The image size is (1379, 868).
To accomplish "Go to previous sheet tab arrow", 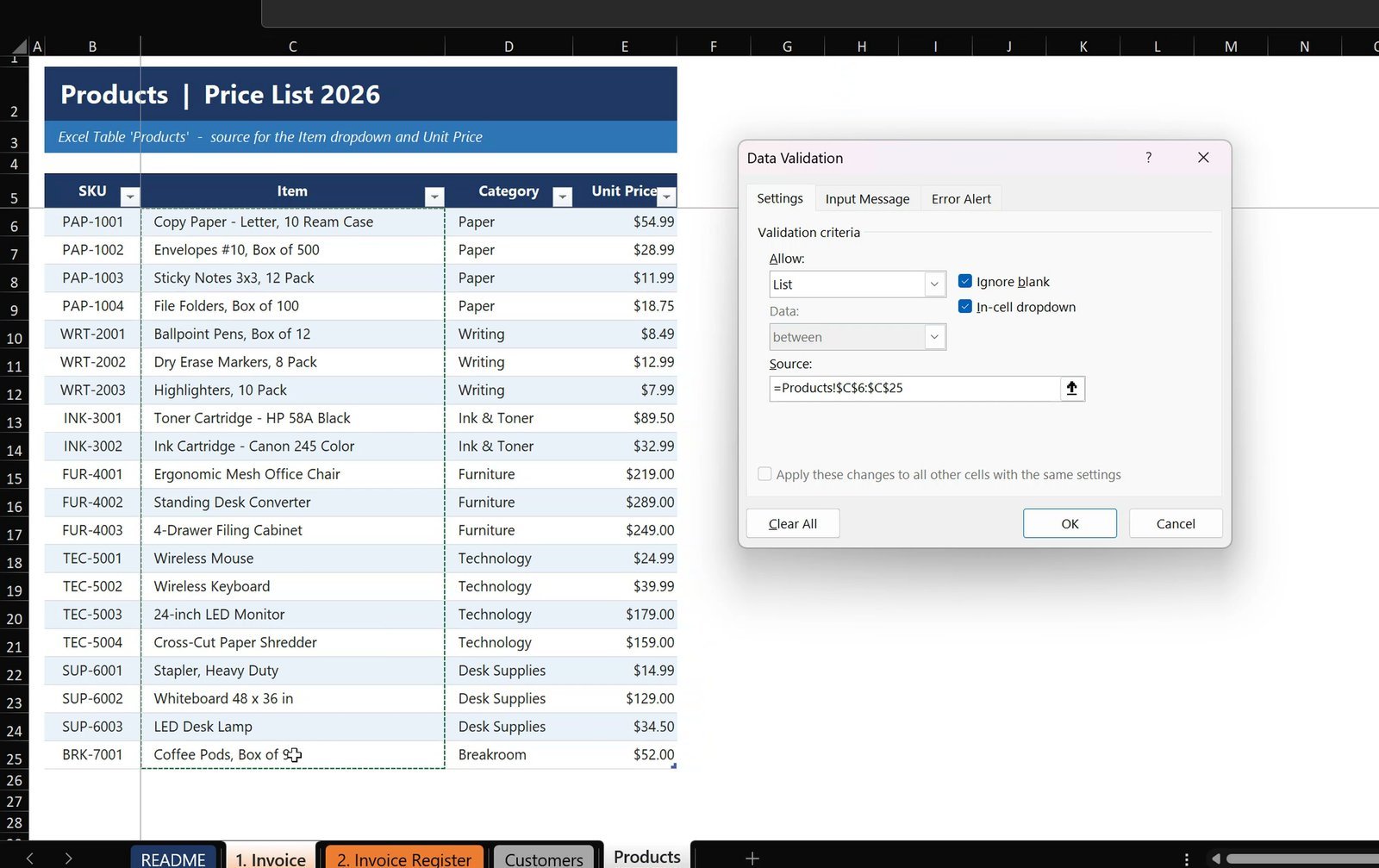I will [30, 858].
